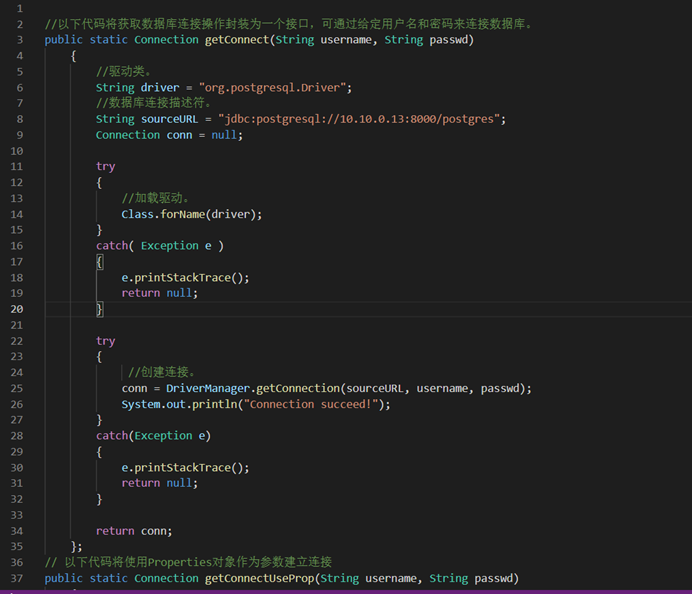692x594 pixels.
Task: Click the passwd argument on line 25
Action: 500,388
